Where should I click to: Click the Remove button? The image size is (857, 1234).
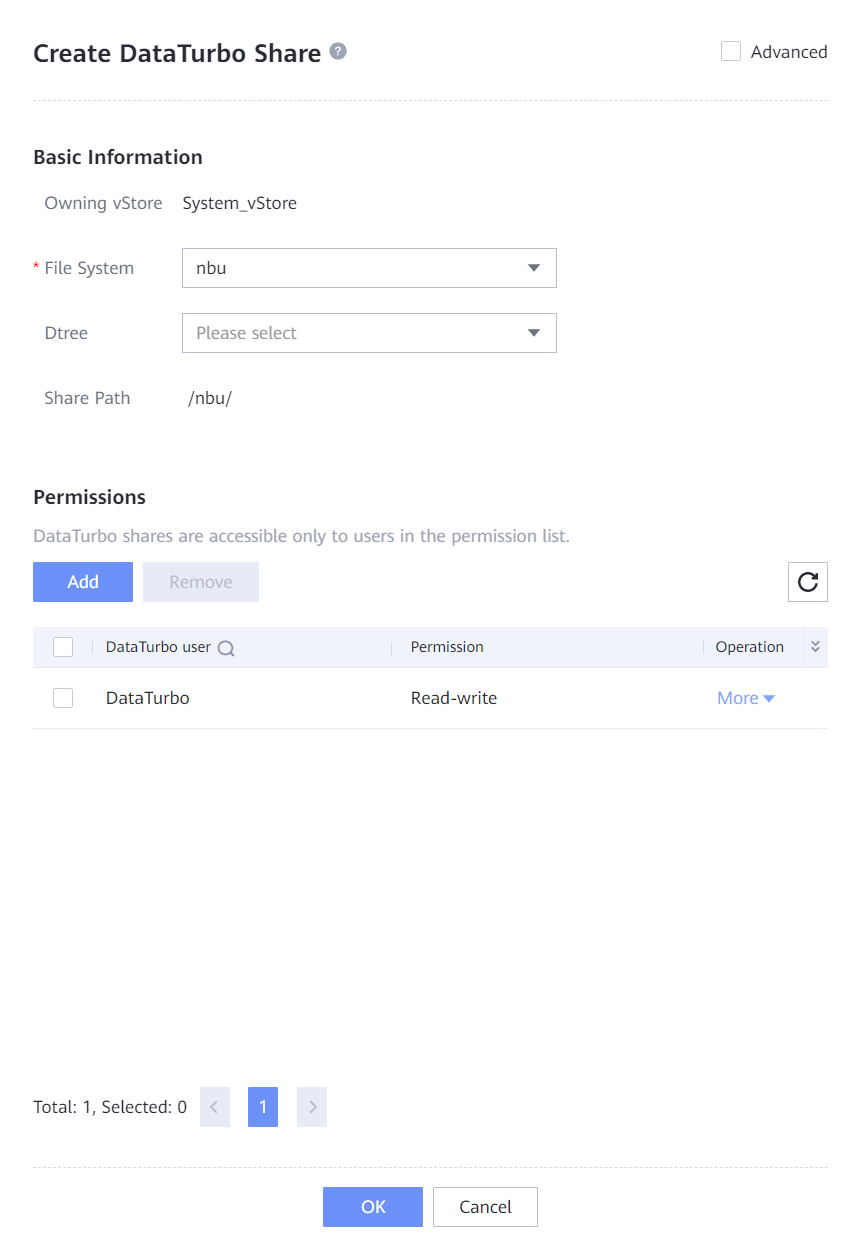pos(201,582)
